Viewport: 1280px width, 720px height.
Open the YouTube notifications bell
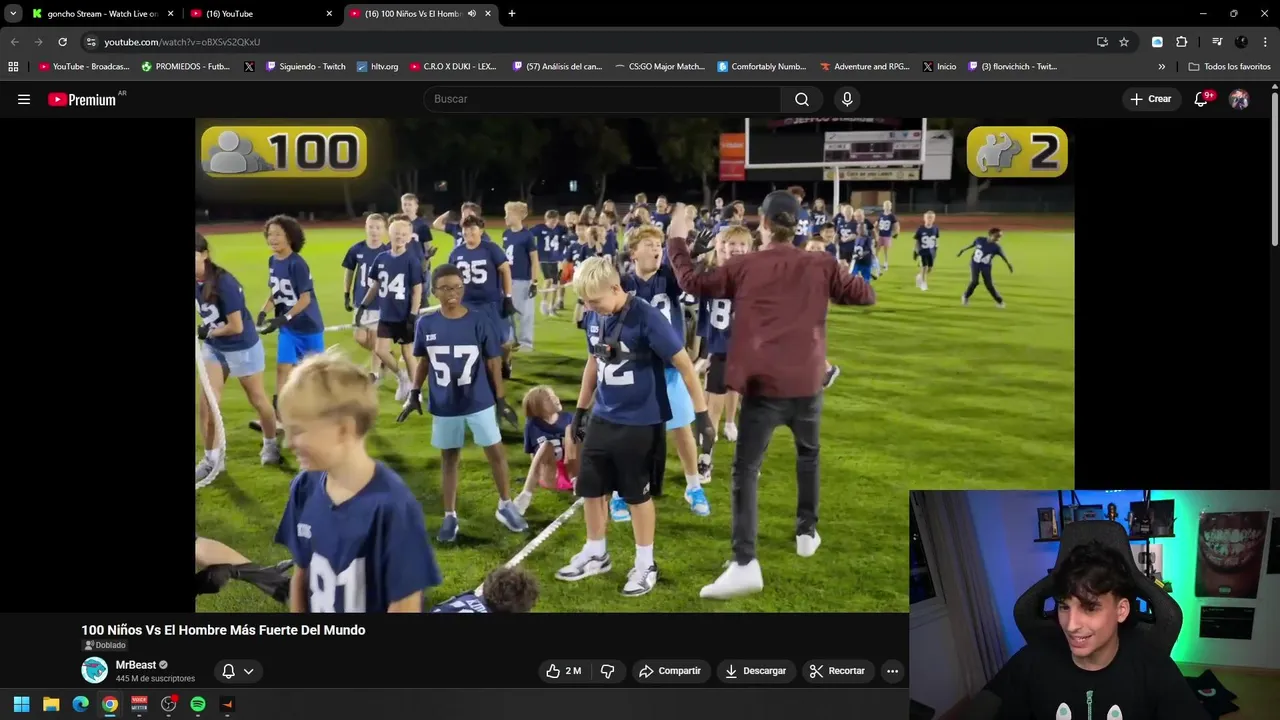tap(1202, 99)
